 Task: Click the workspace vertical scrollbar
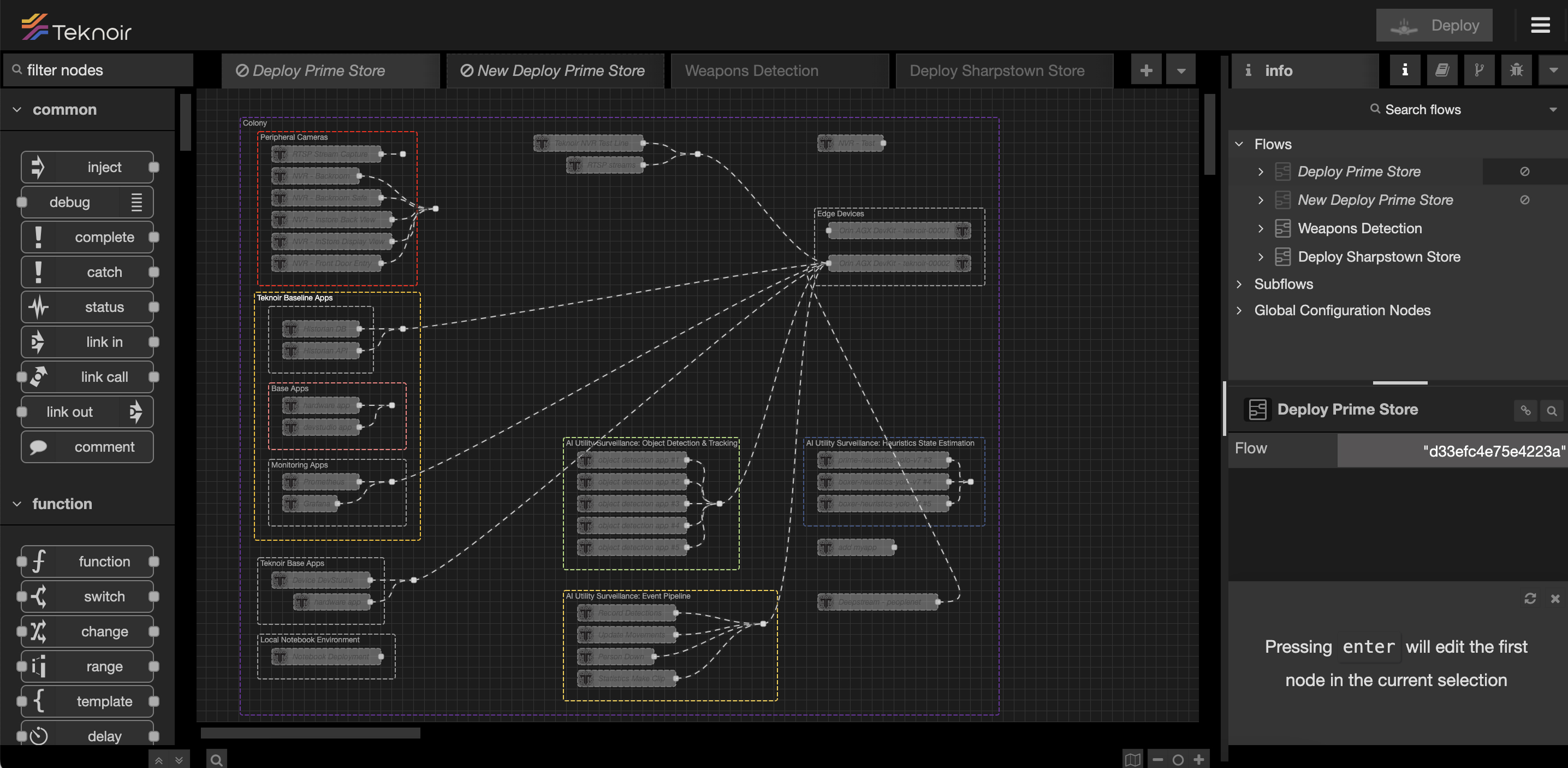click(1209, 134)
